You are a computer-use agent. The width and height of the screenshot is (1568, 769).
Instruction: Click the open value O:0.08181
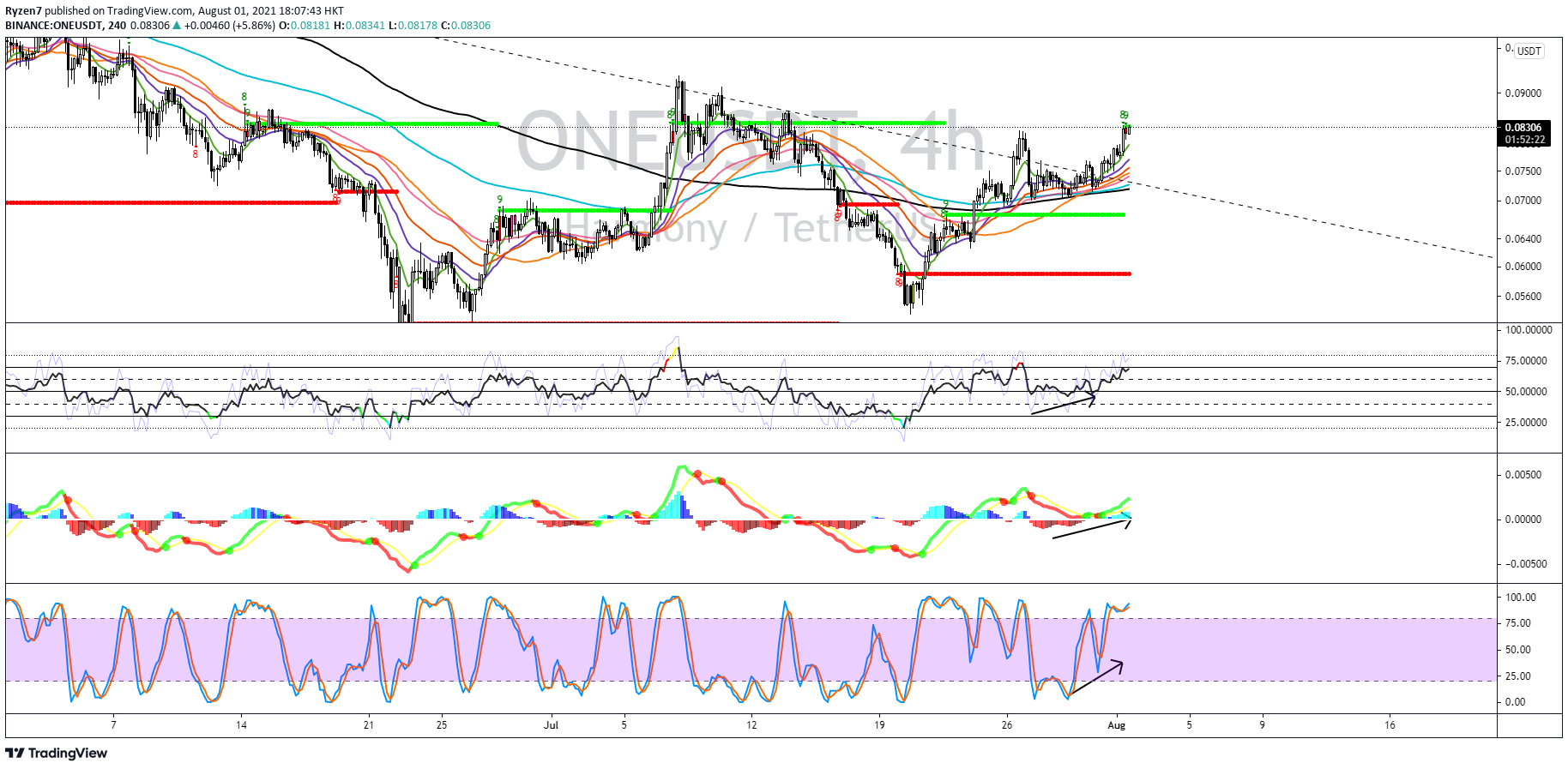click(305, 26)
